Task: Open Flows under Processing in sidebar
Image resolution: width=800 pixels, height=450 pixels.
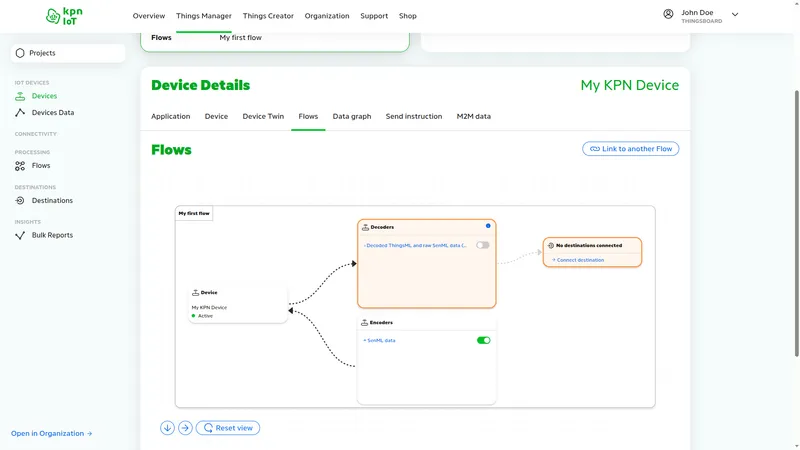Action: click(41, 166)
